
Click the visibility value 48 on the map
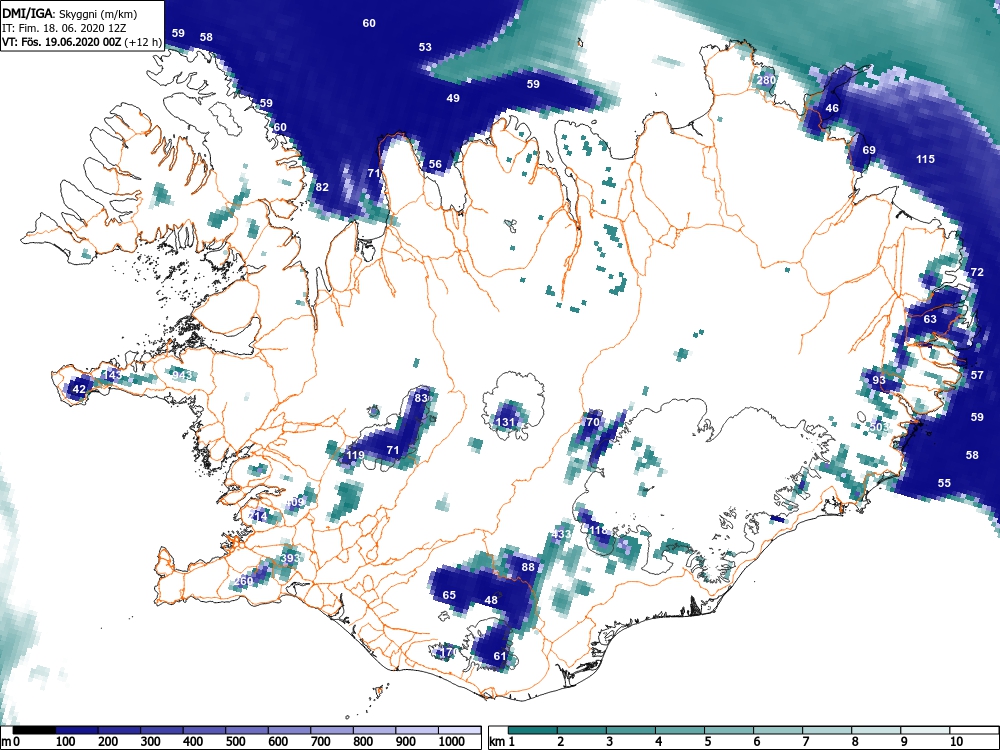click(x=490, y=599)
